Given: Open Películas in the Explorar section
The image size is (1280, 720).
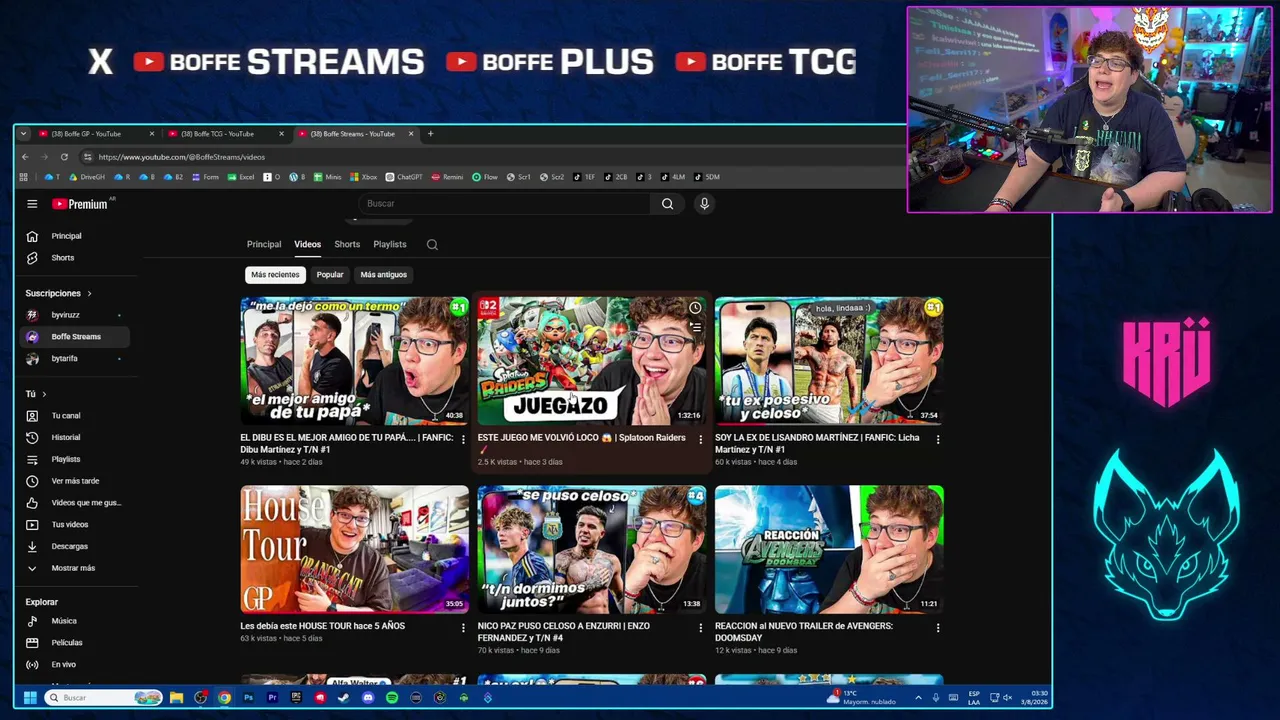Looking at the screenshot, I should pos(75,642).
